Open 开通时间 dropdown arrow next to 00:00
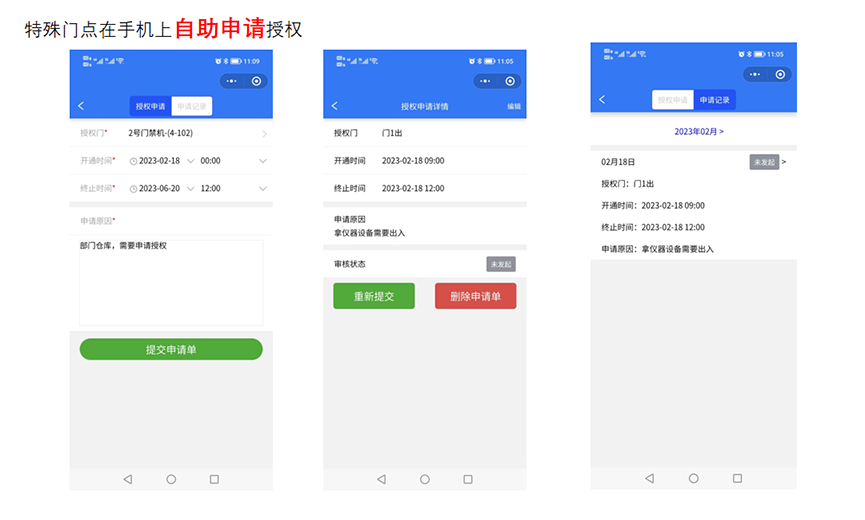 pyautogui.click(x=263, y=161)
